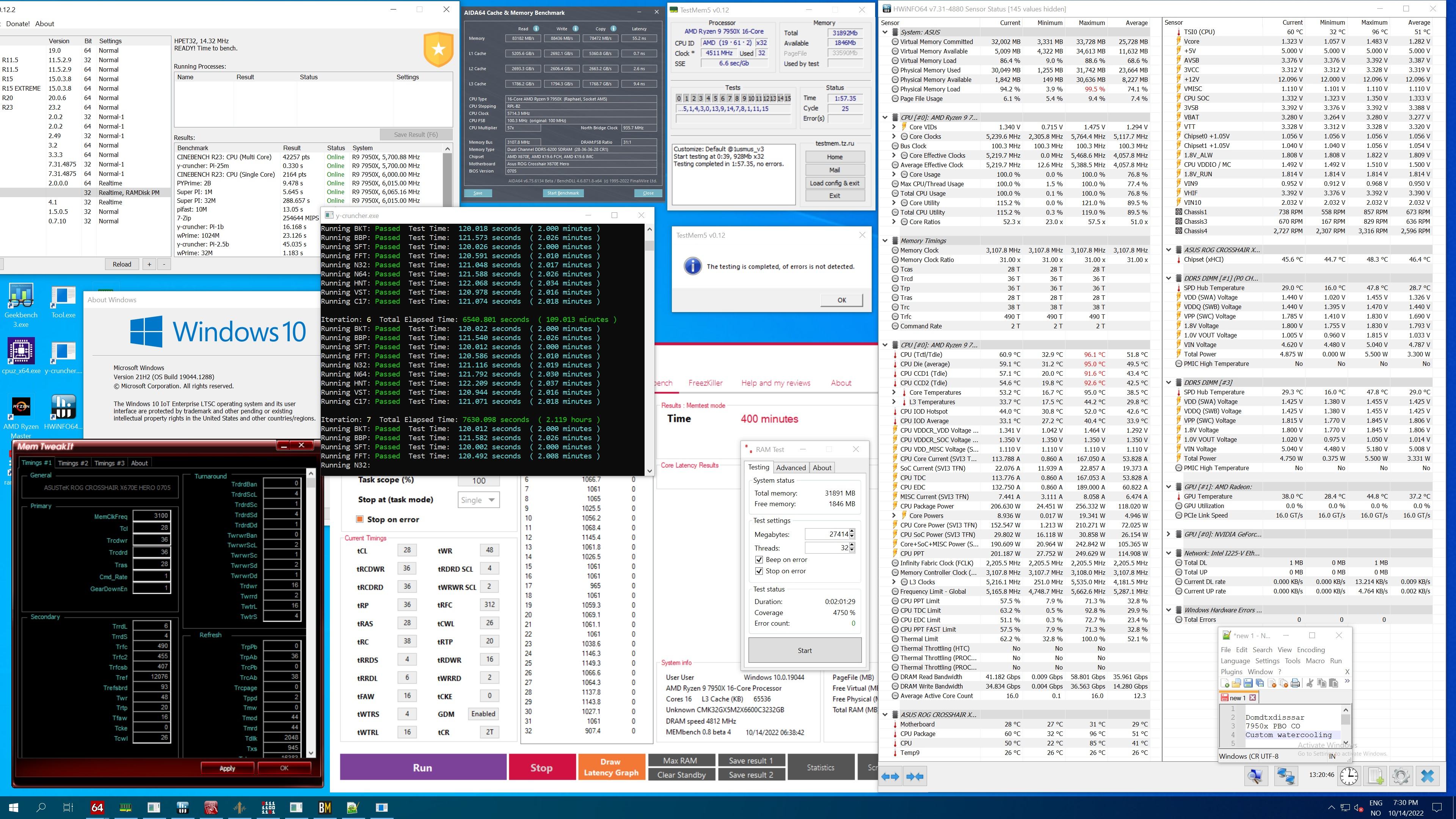
Task: Expand Core Temperatures row
Action: (x=894, y=392)
